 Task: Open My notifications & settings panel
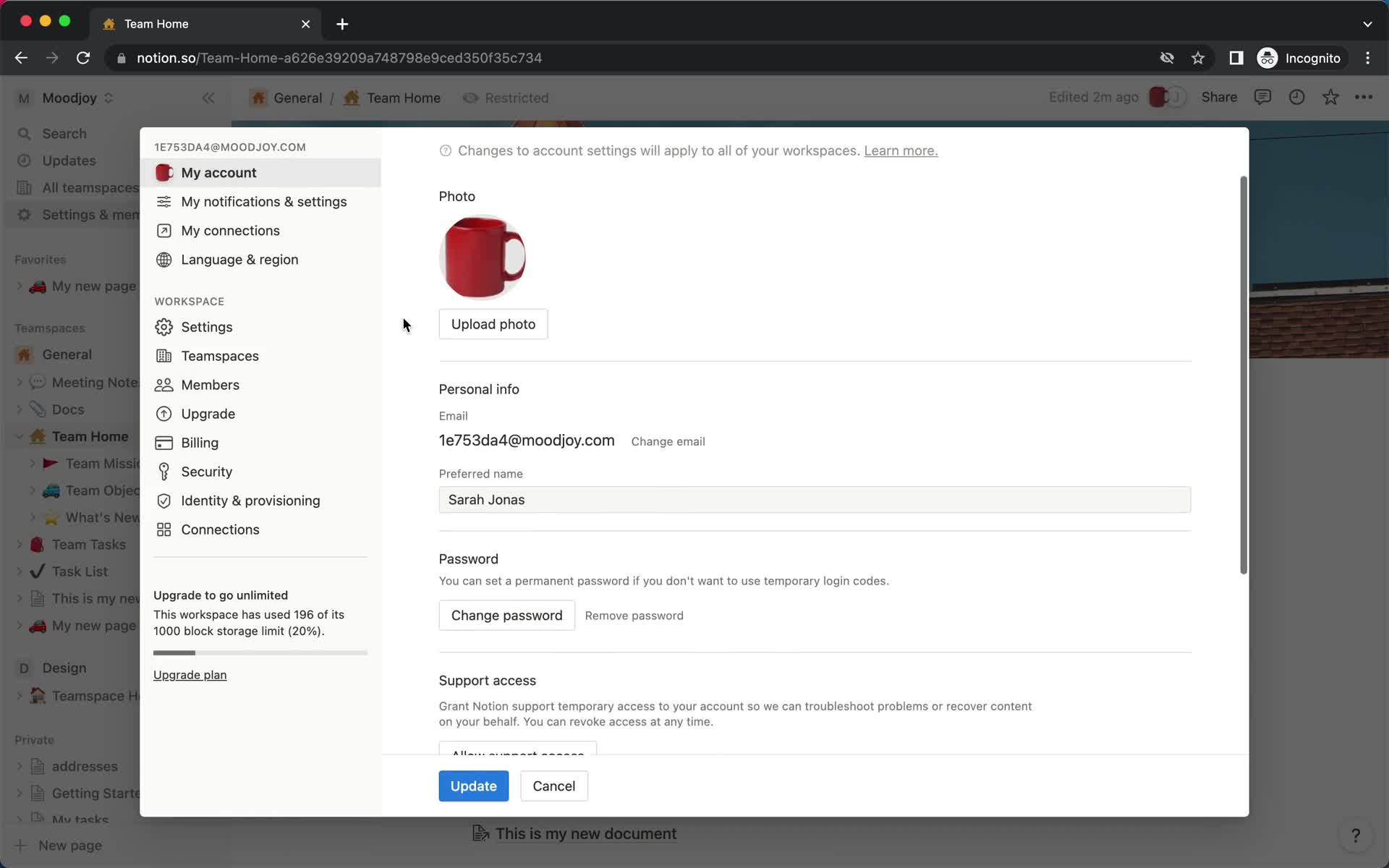pos(264,201)
